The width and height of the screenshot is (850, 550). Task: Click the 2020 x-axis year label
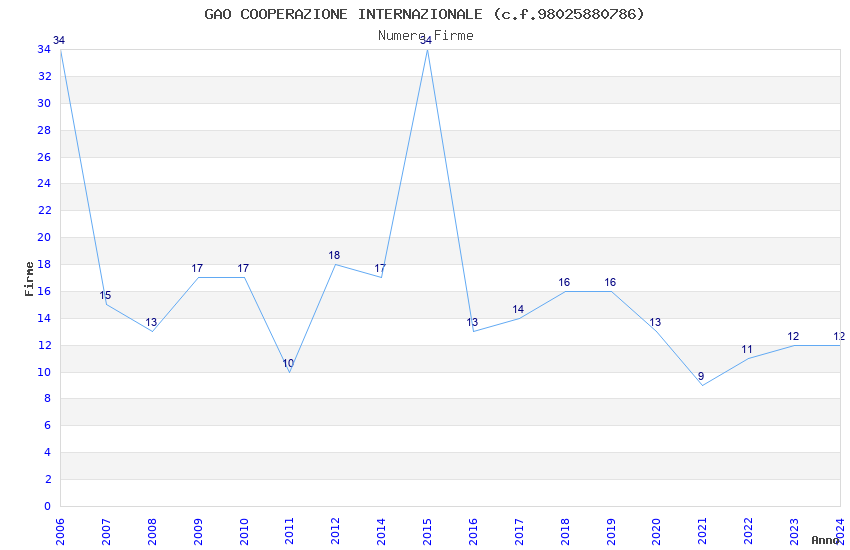coord(656,532)
